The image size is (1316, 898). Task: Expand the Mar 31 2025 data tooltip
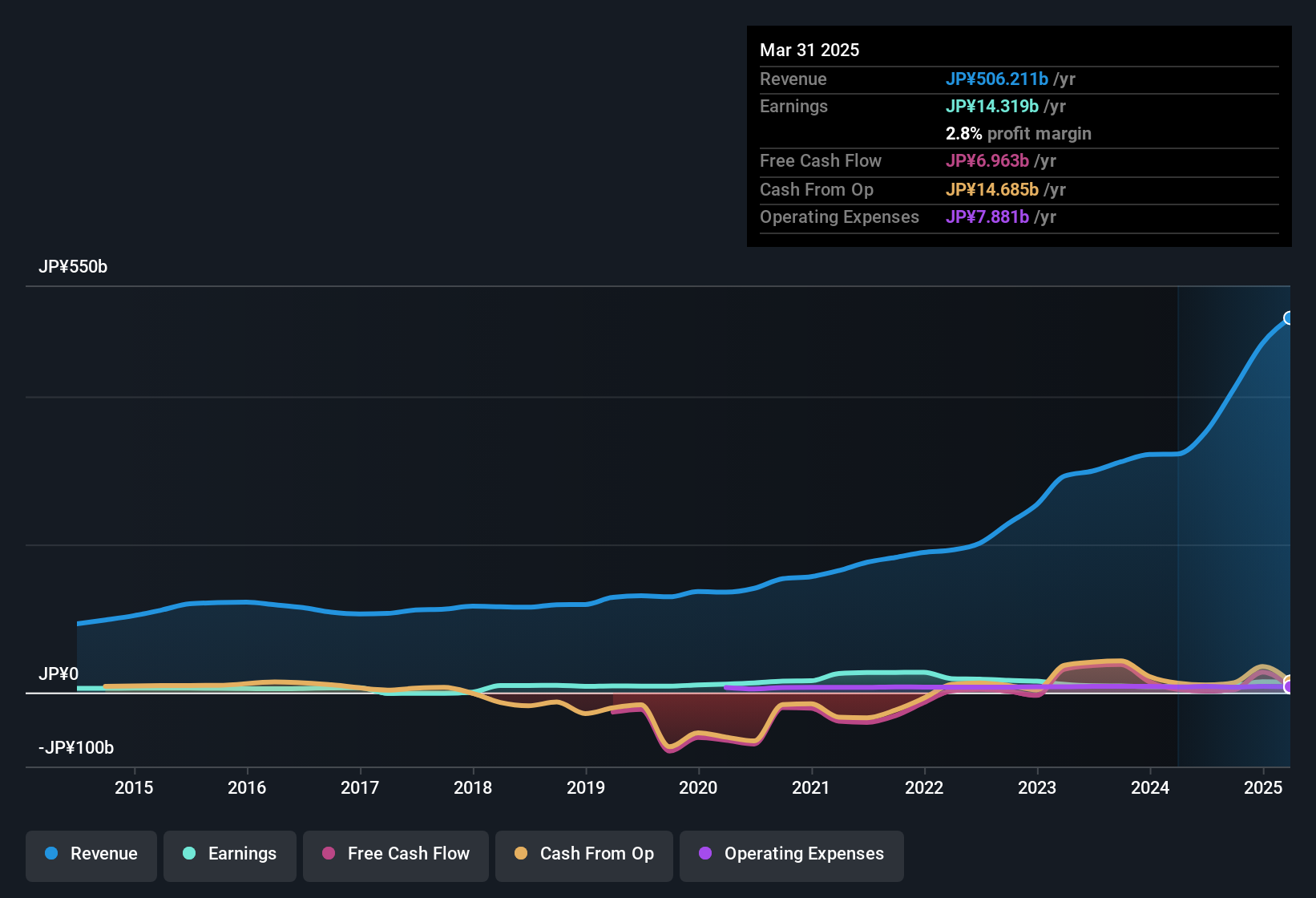pos(809,50)
